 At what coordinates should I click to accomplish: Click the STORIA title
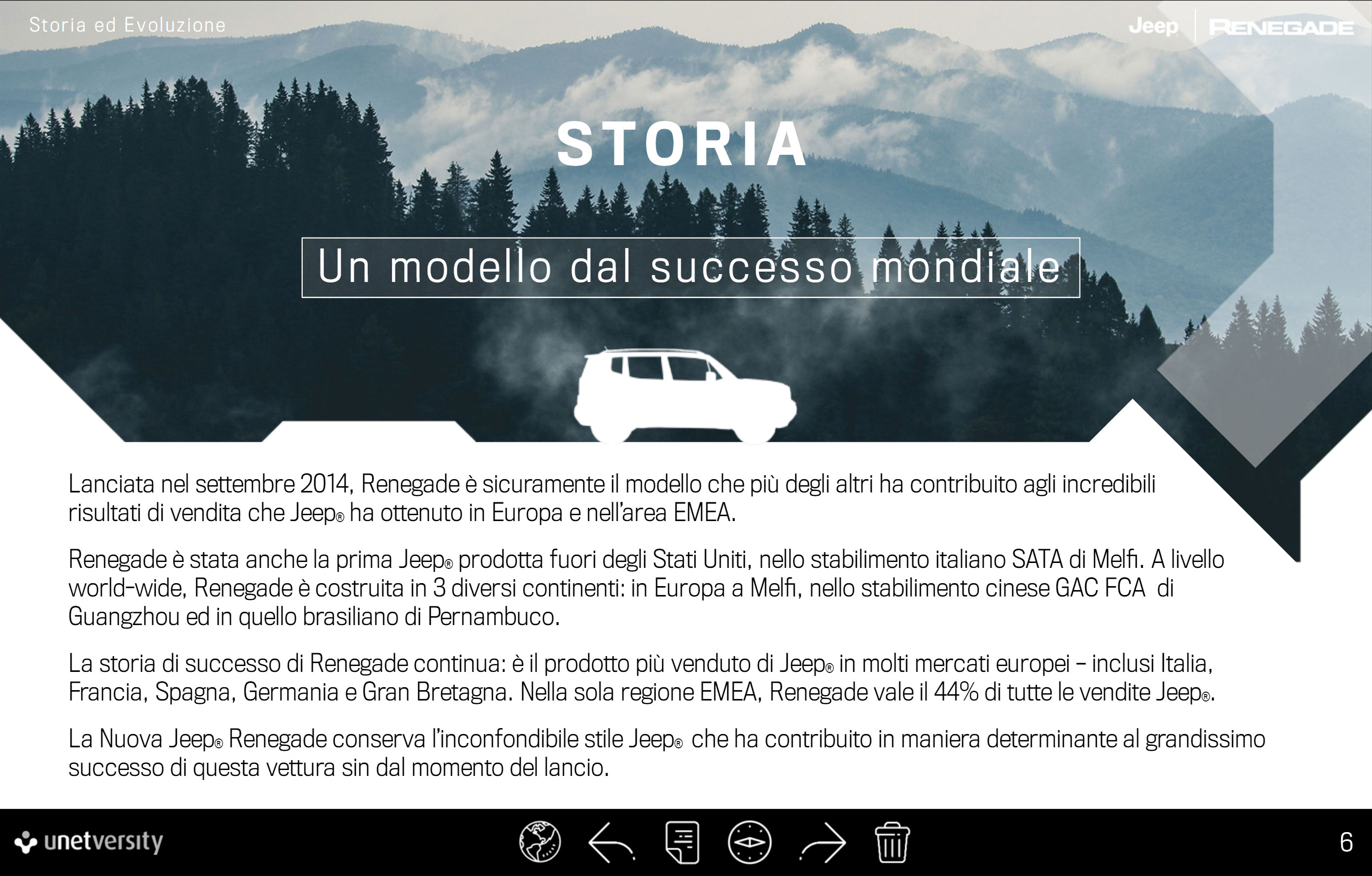[x=682, y=144]
